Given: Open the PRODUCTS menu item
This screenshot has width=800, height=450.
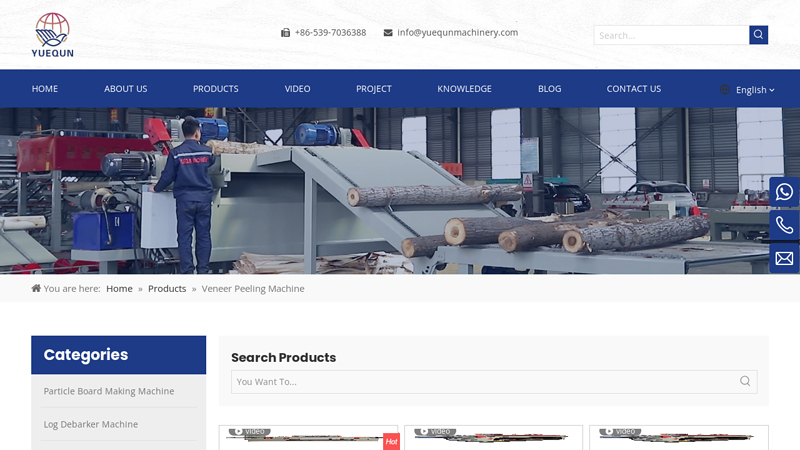Looking at the screenshot, I should coord(215,89).
